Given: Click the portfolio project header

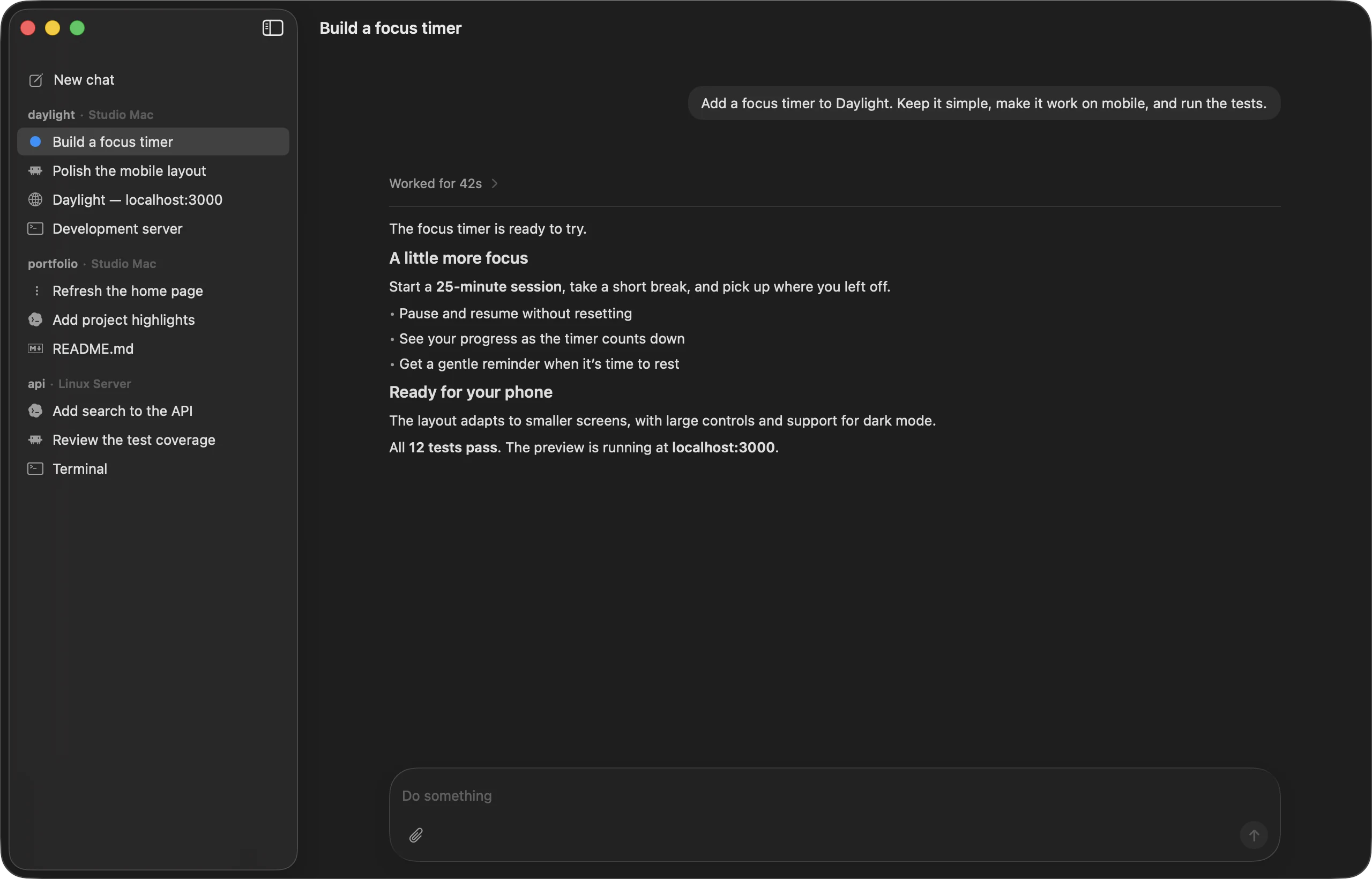Looking at the screenshot, I should point(53,264).
